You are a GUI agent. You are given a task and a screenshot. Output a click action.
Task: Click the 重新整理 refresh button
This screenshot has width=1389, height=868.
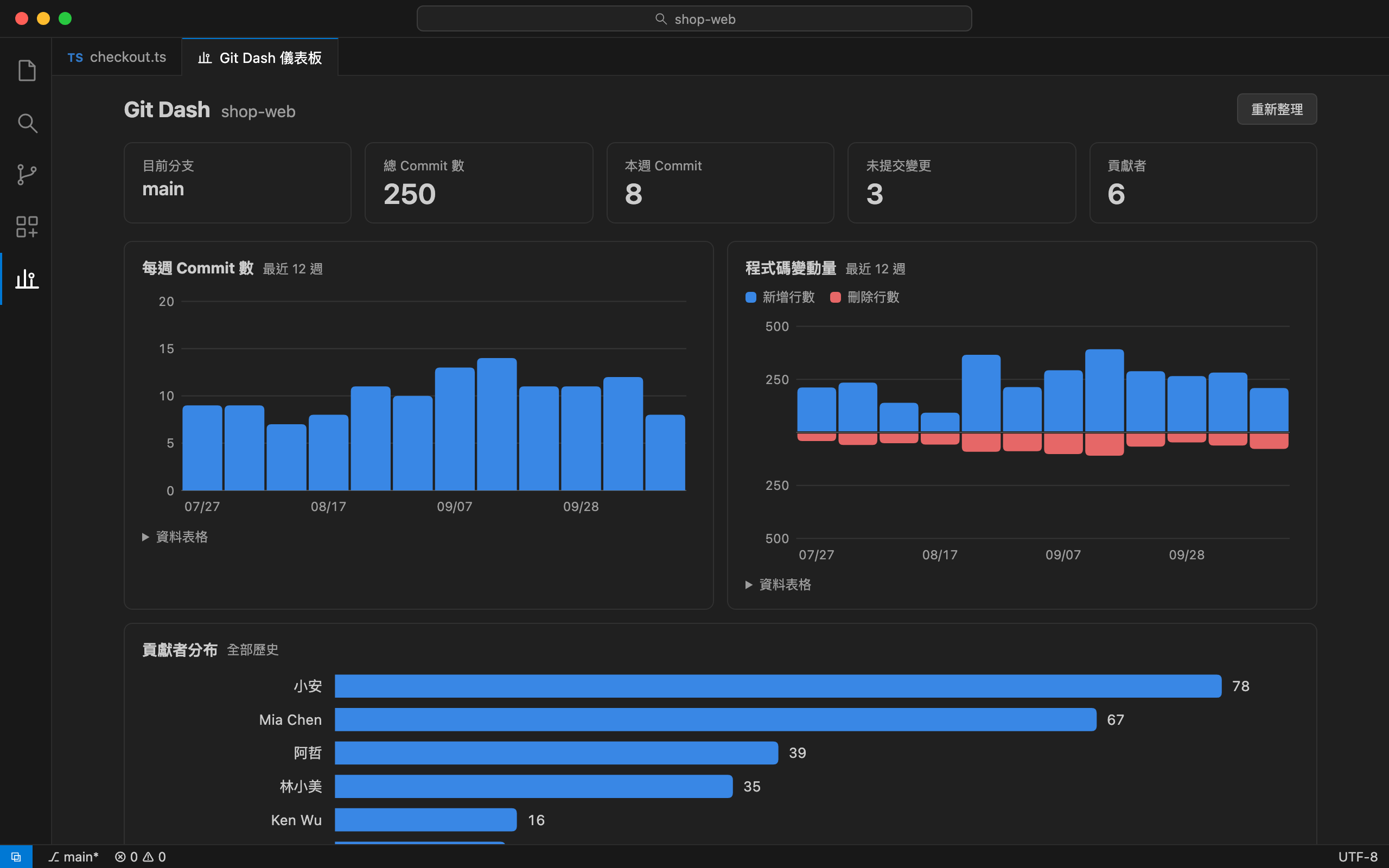coord(1277,109)
